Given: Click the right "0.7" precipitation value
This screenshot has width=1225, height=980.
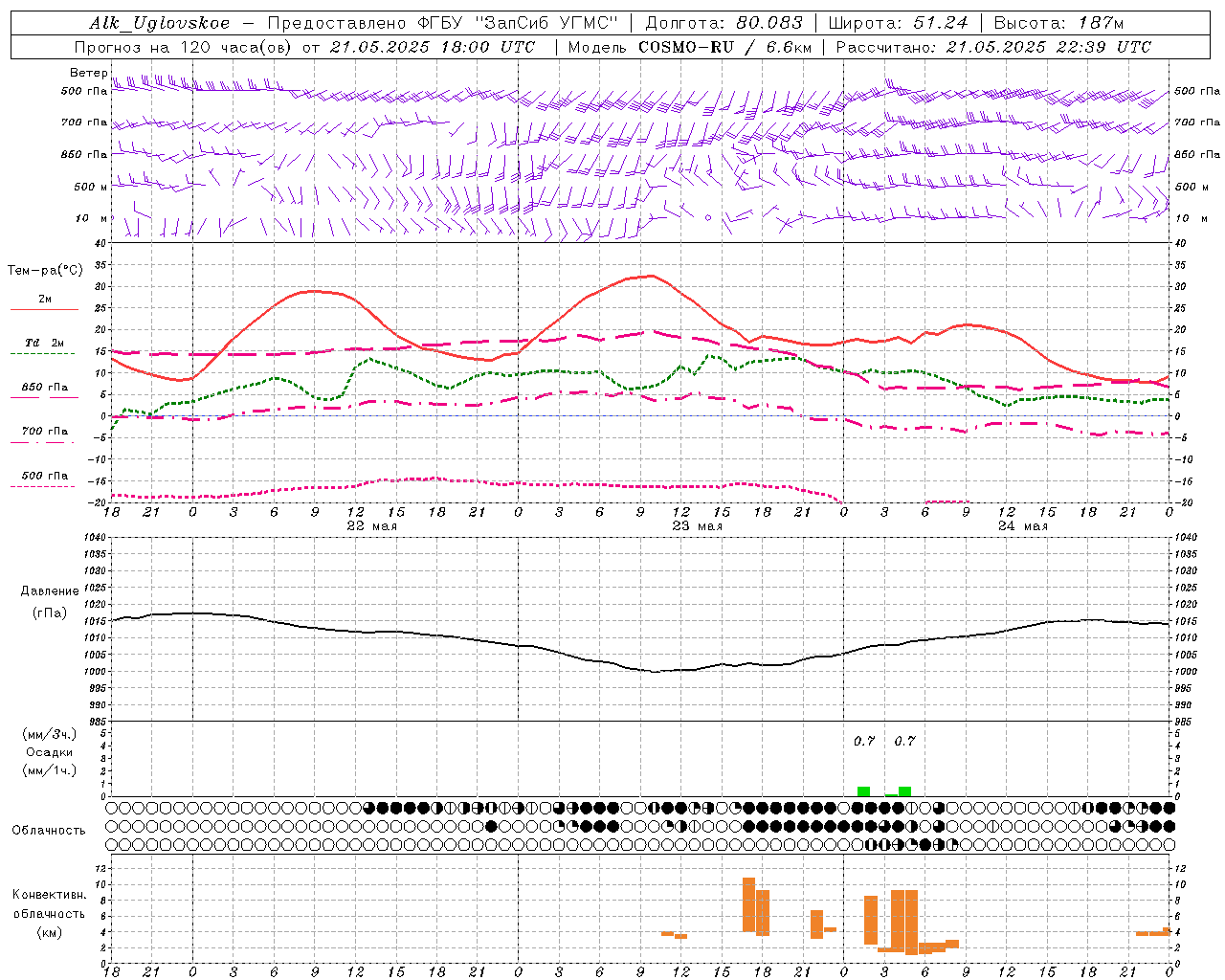Looking at the screenshot, I should [x=904, y=741].
